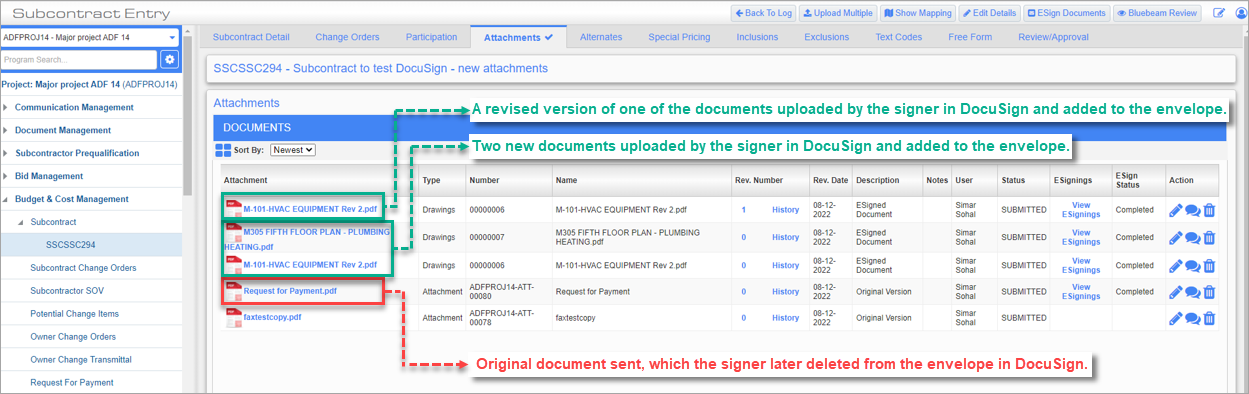Switch to Subcontract Detail tab
1249x394 pixels.
(x=251, y=37)
